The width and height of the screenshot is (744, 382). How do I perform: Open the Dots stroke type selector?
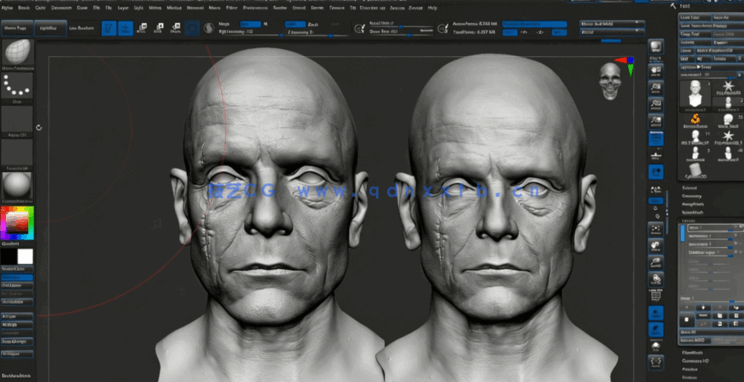tap(18, 85)
